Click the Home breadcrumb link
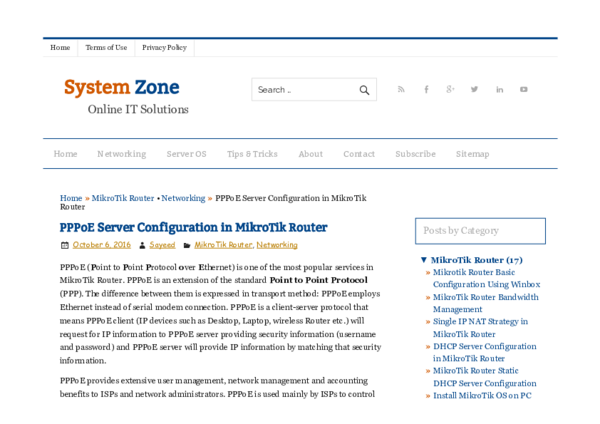The image size is (600, 424). 70,198
